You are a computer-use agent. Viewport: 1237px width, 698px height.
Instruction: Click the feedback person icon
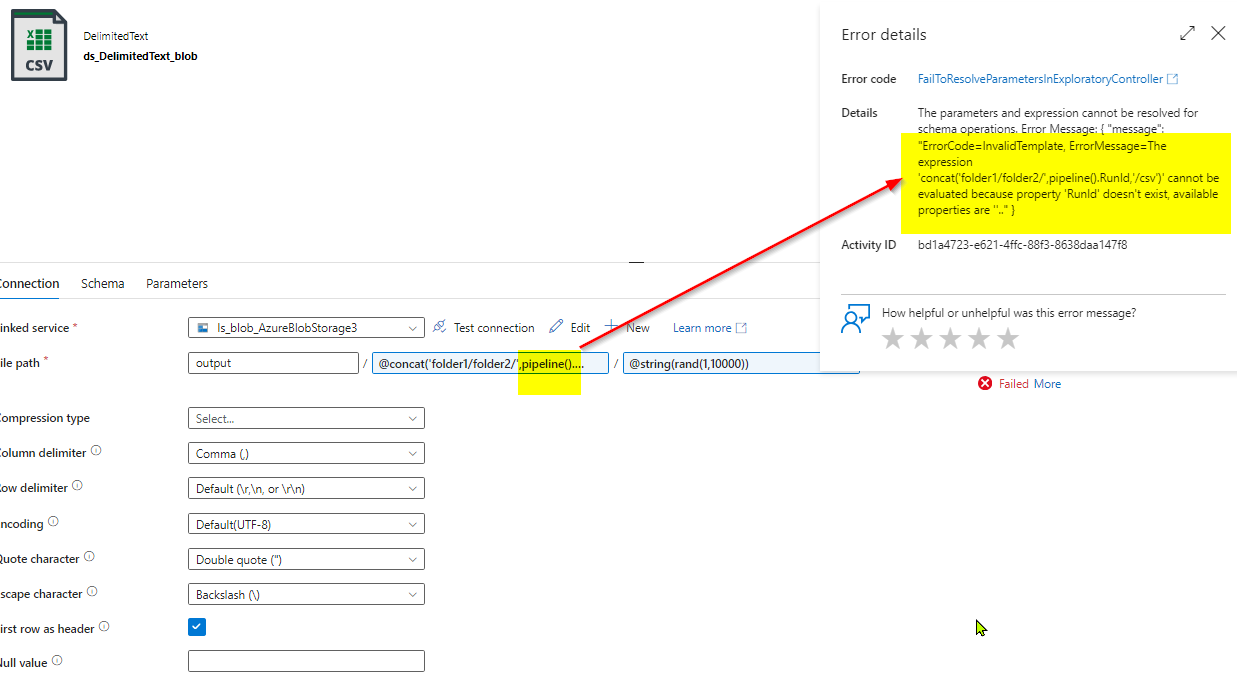[855, 319]
